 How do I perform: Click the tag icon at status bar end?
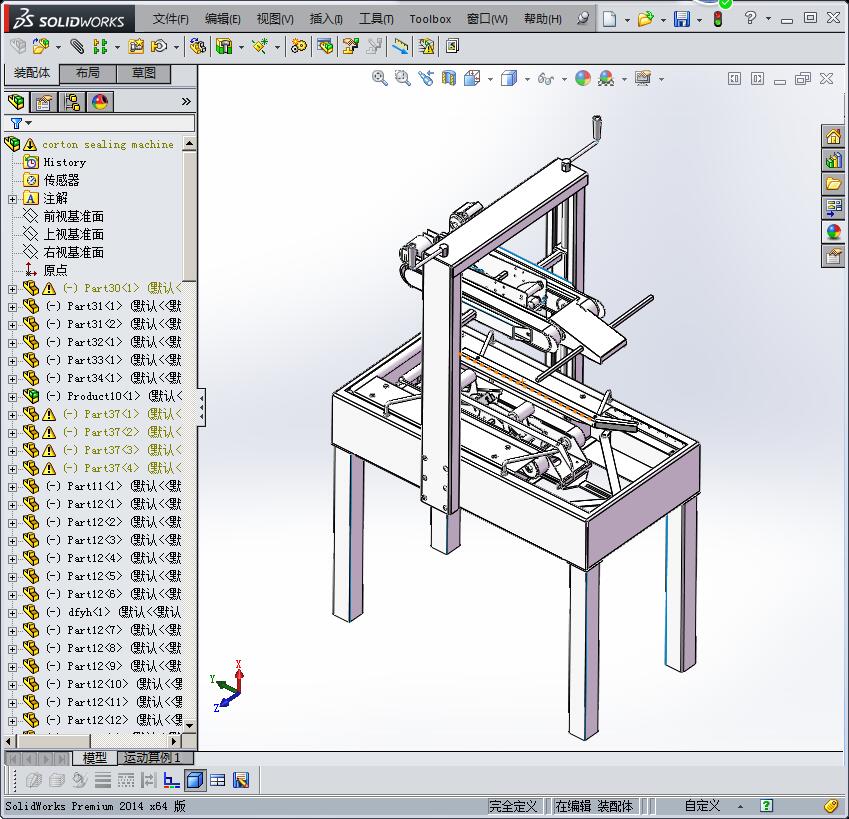tap(831, 806)
